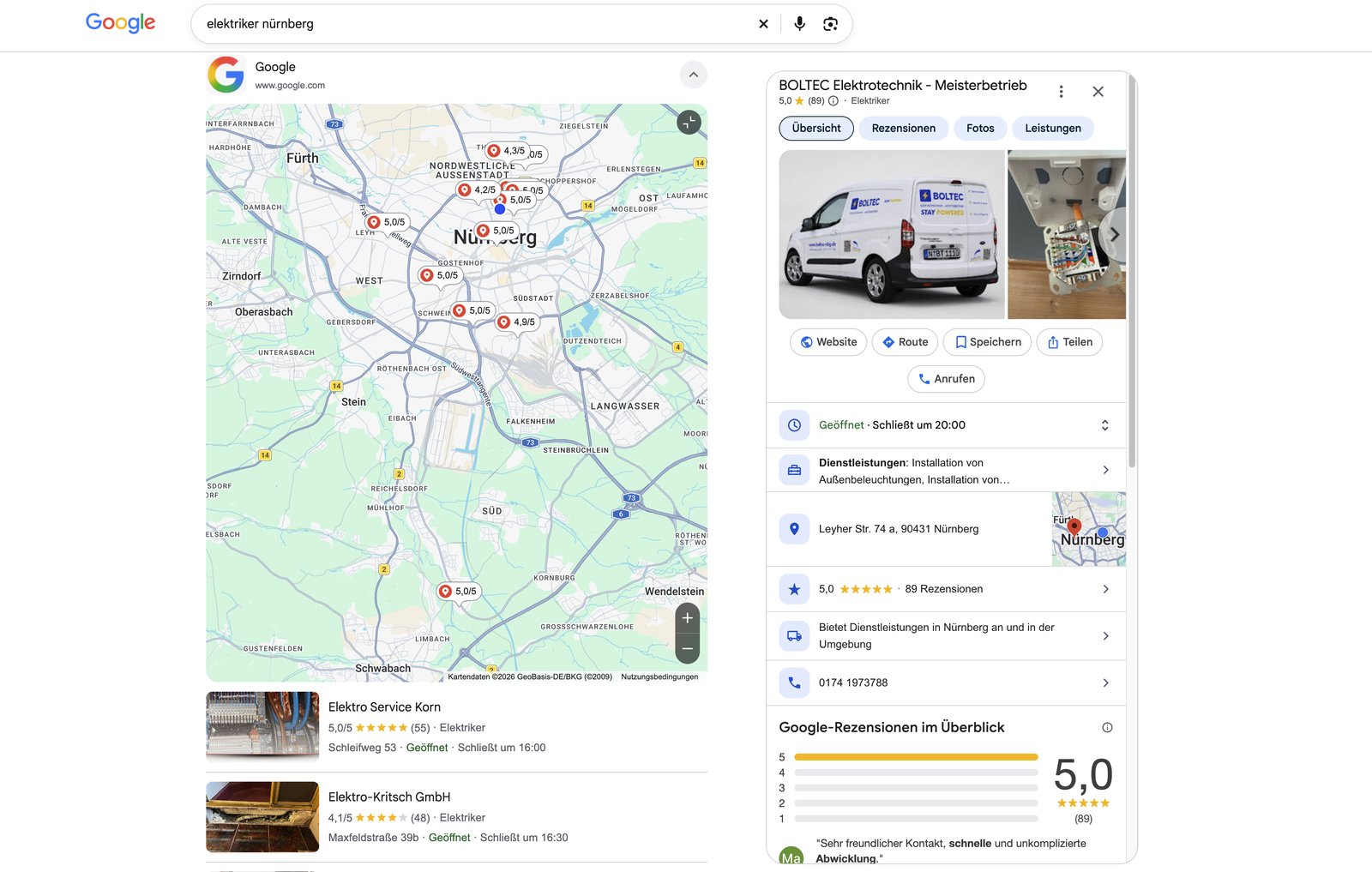Click the 4,3/5 map pin
1372x872 pixels.
(x=507, y=151)
